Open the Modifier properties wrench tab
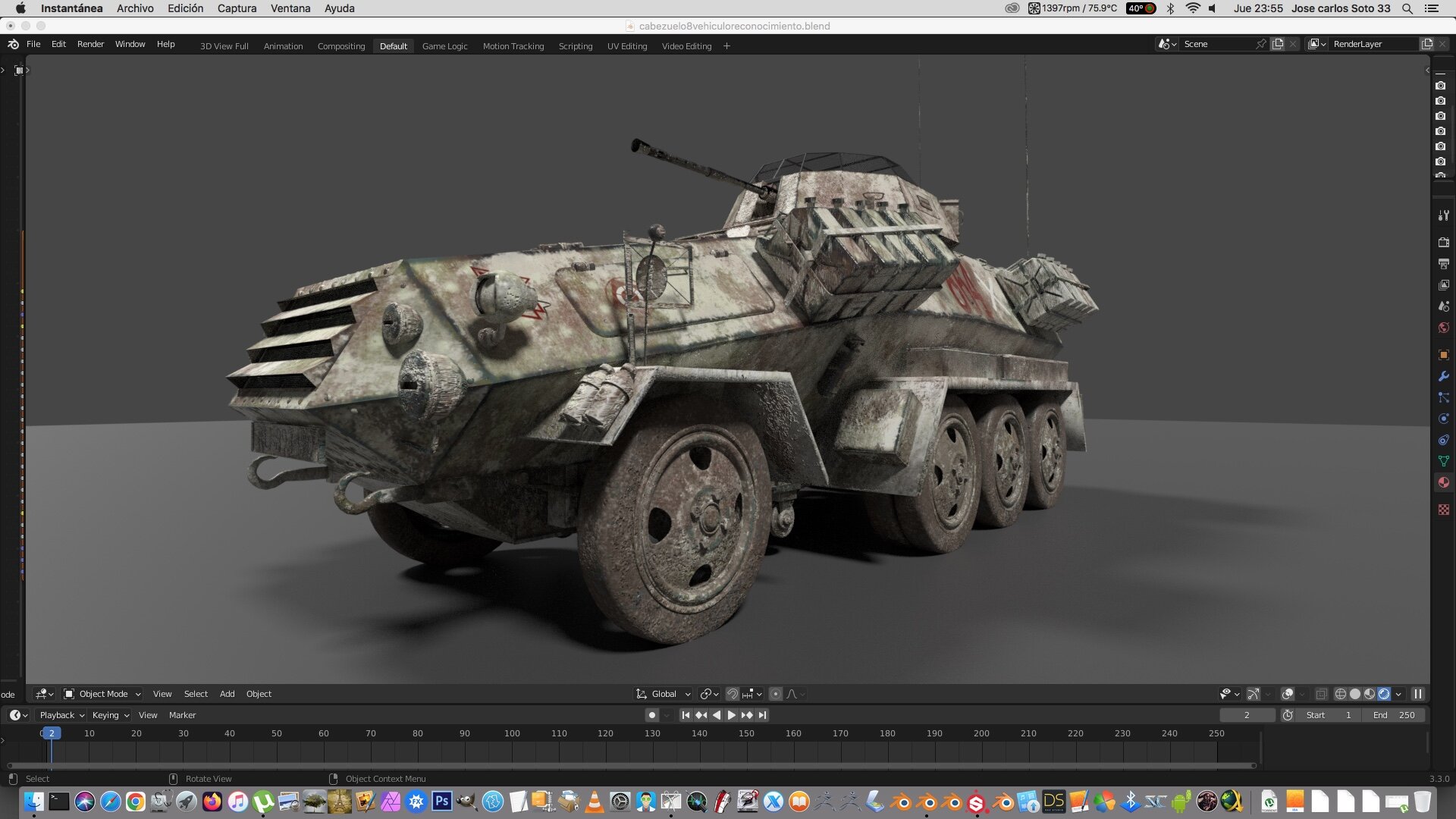 pyautogui.click(x=1443, y=376)
